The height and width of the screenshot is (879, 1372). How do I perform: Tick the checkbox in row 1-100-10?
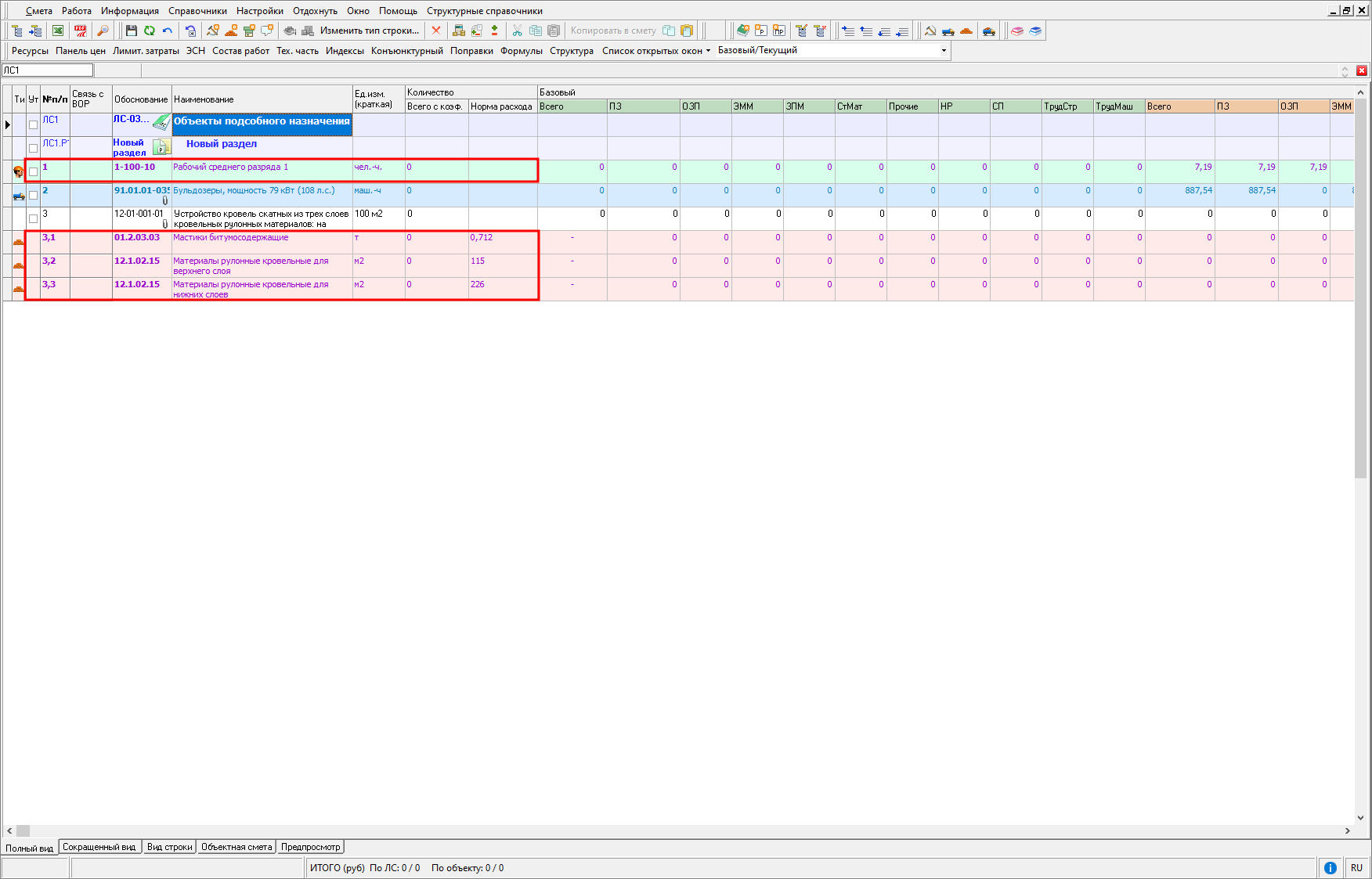tap(33, 171)
